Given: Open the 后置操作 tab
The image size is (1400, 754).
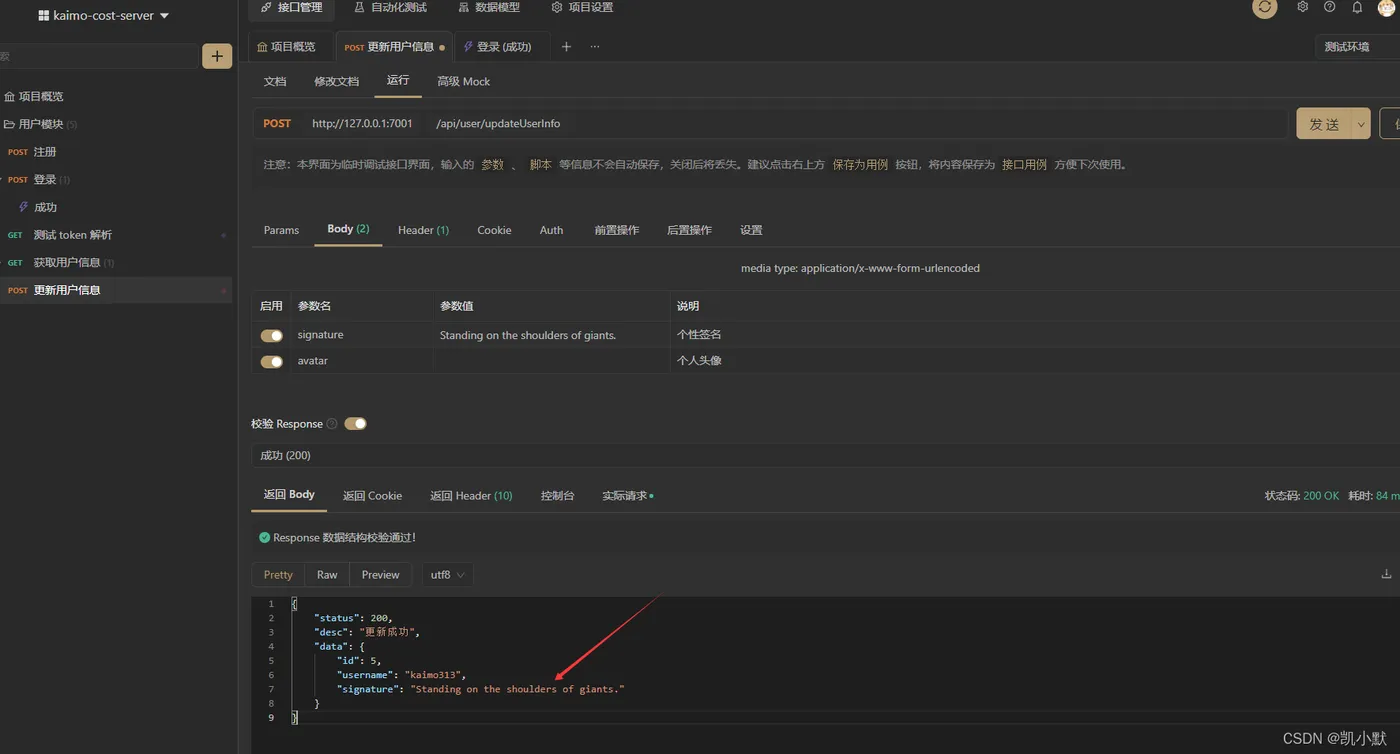Looking at the screenshot, I should 689,230.
